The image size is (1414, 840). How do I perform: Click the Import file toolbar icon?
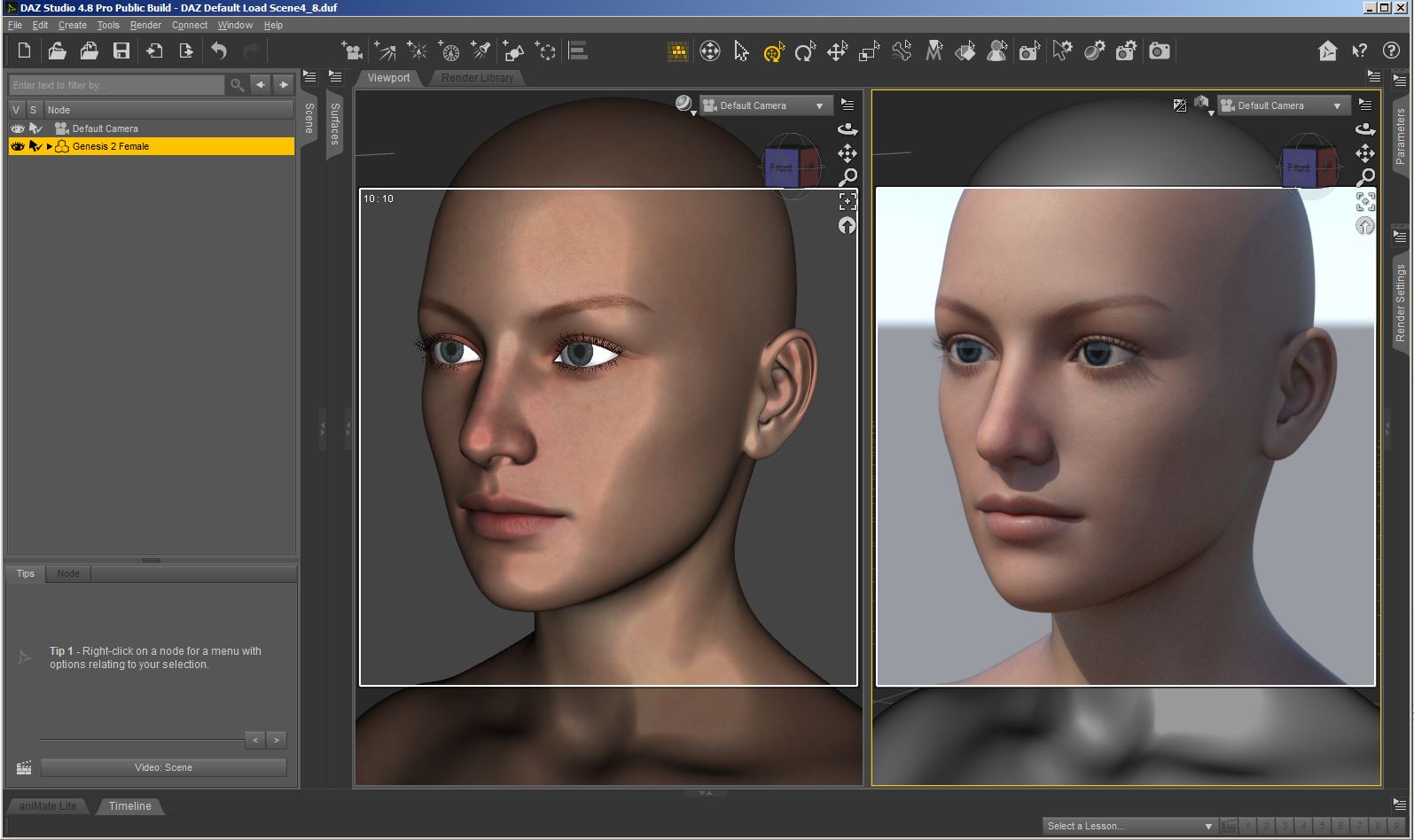(154, 51)
